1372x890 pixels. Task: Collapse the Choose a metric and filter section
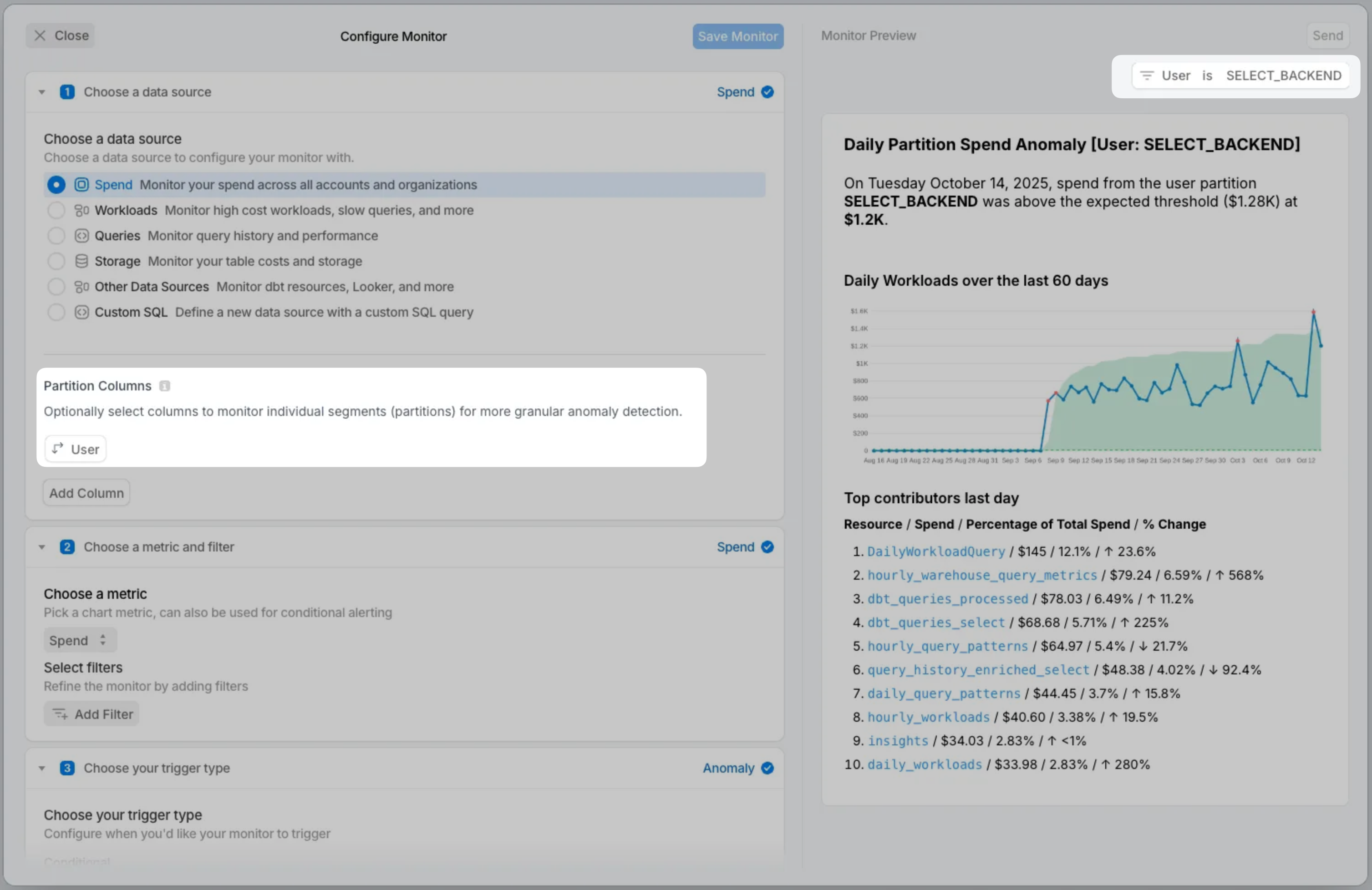tap(41, 547)
